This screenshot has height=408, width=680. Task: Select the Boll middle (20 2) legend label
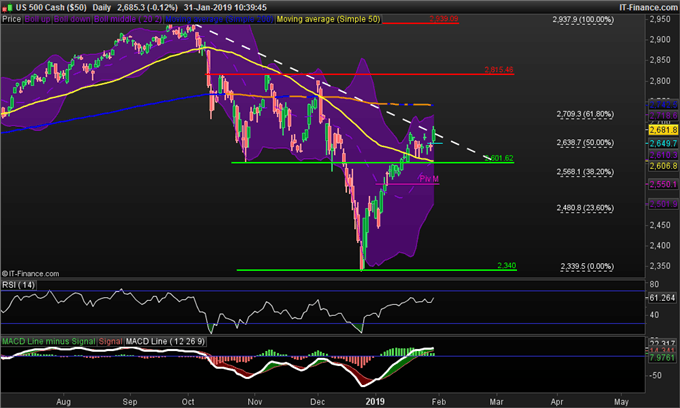[128, 19]
